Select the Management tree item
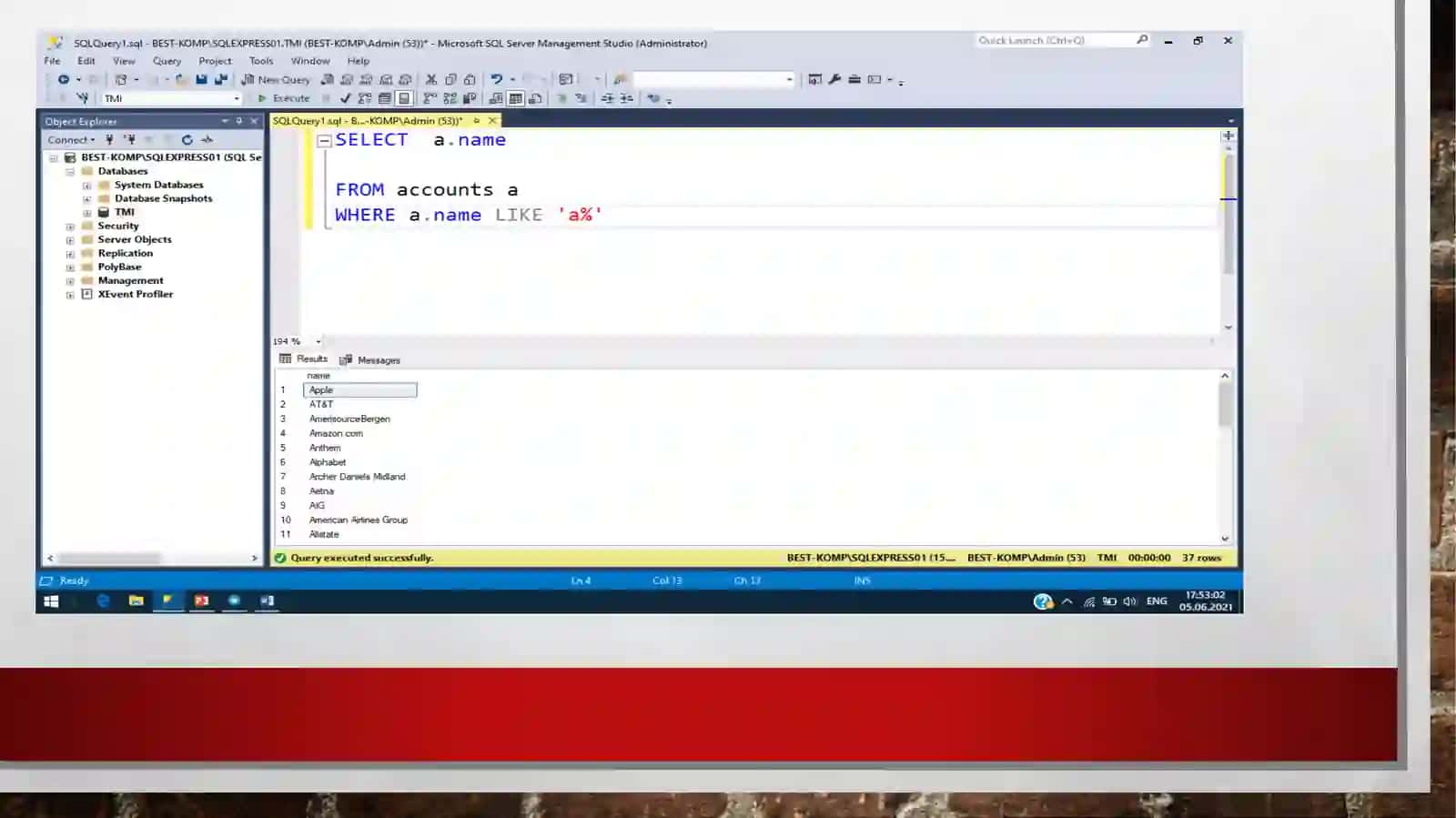 [130, 280]
